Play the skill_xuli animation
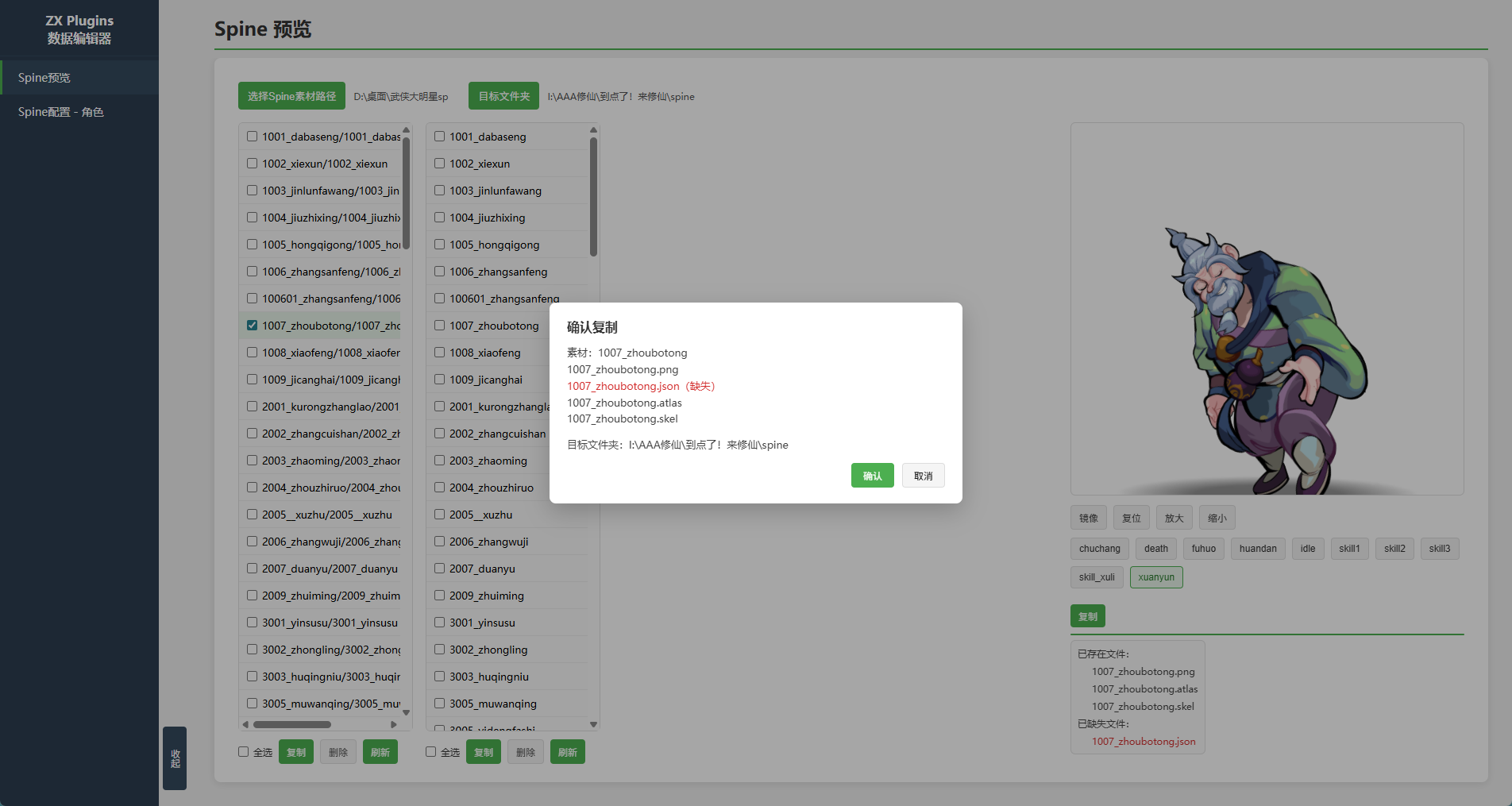Image resolution: width=1512 pixels, height=806 pixels. pos(1097,577)
